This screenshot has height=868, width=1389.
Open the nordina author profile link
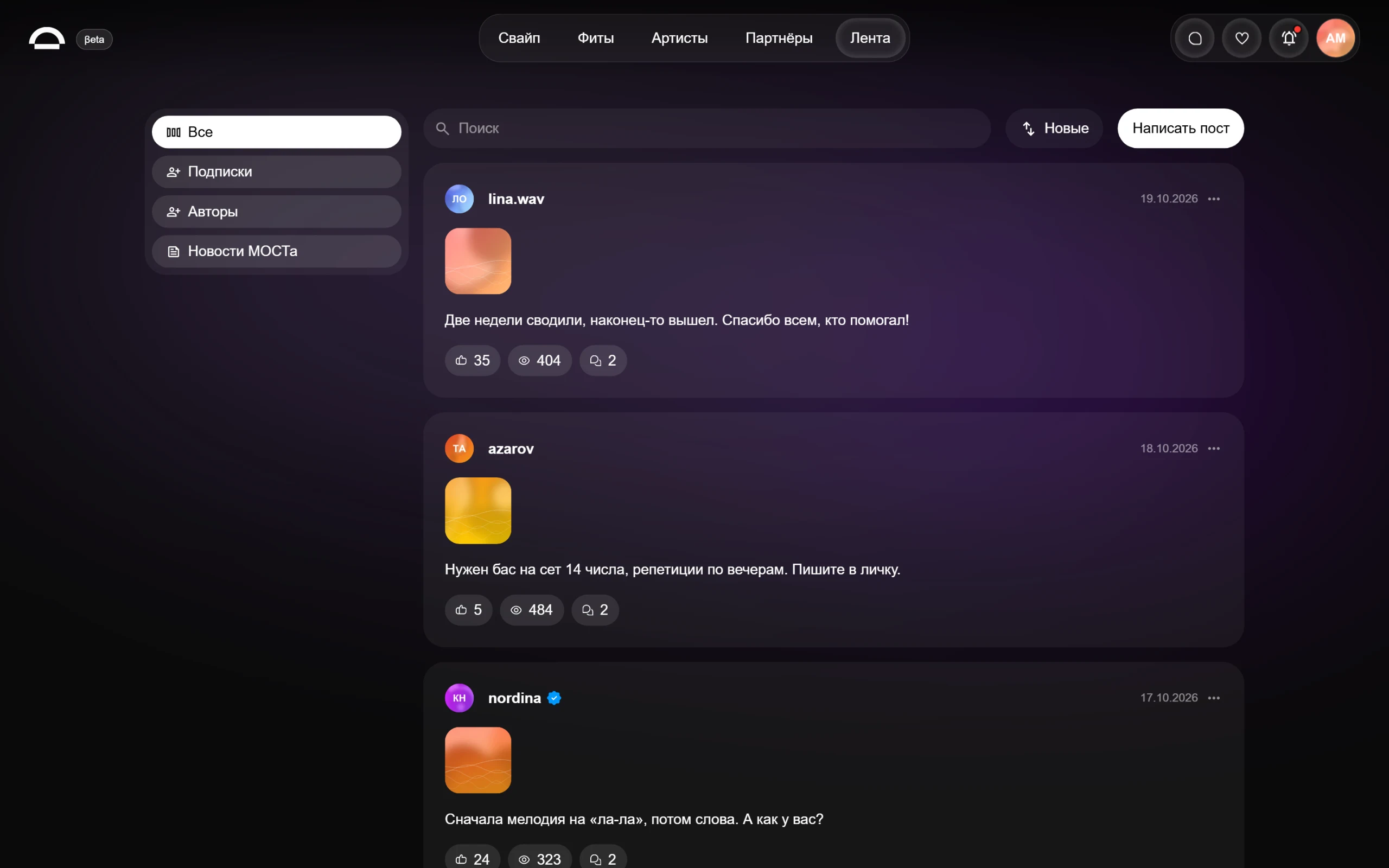[x=514, y=698]
